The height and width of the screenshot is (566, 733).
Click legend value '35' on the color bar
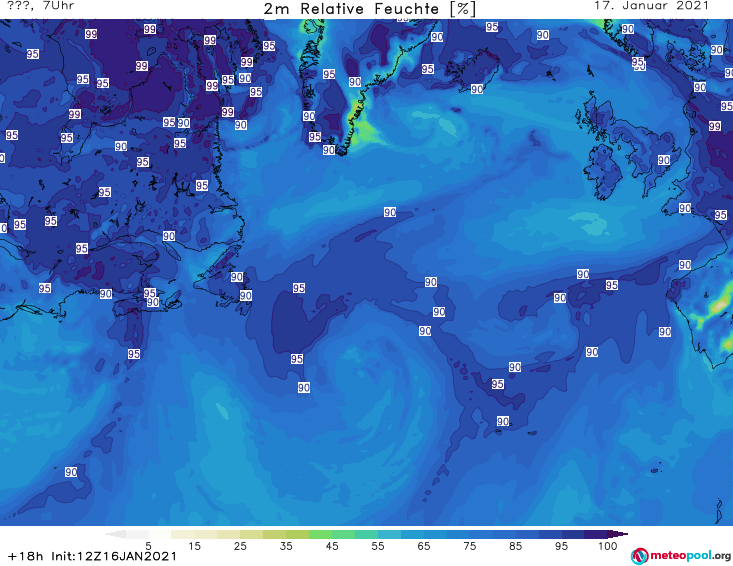coord(286,546)
